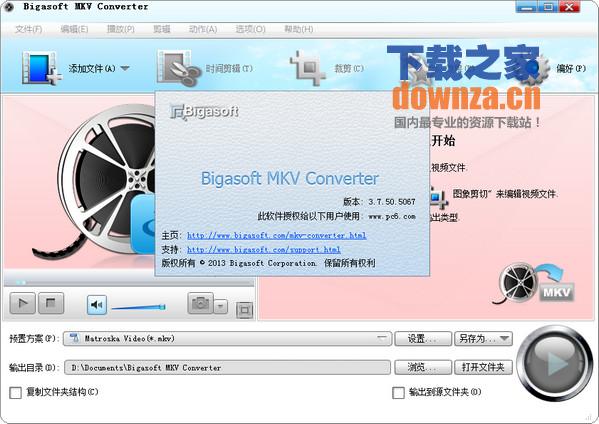This screenshot has width=599, height=424.
Task: Open the 文件(F) menu
Action: coord(29,29)
